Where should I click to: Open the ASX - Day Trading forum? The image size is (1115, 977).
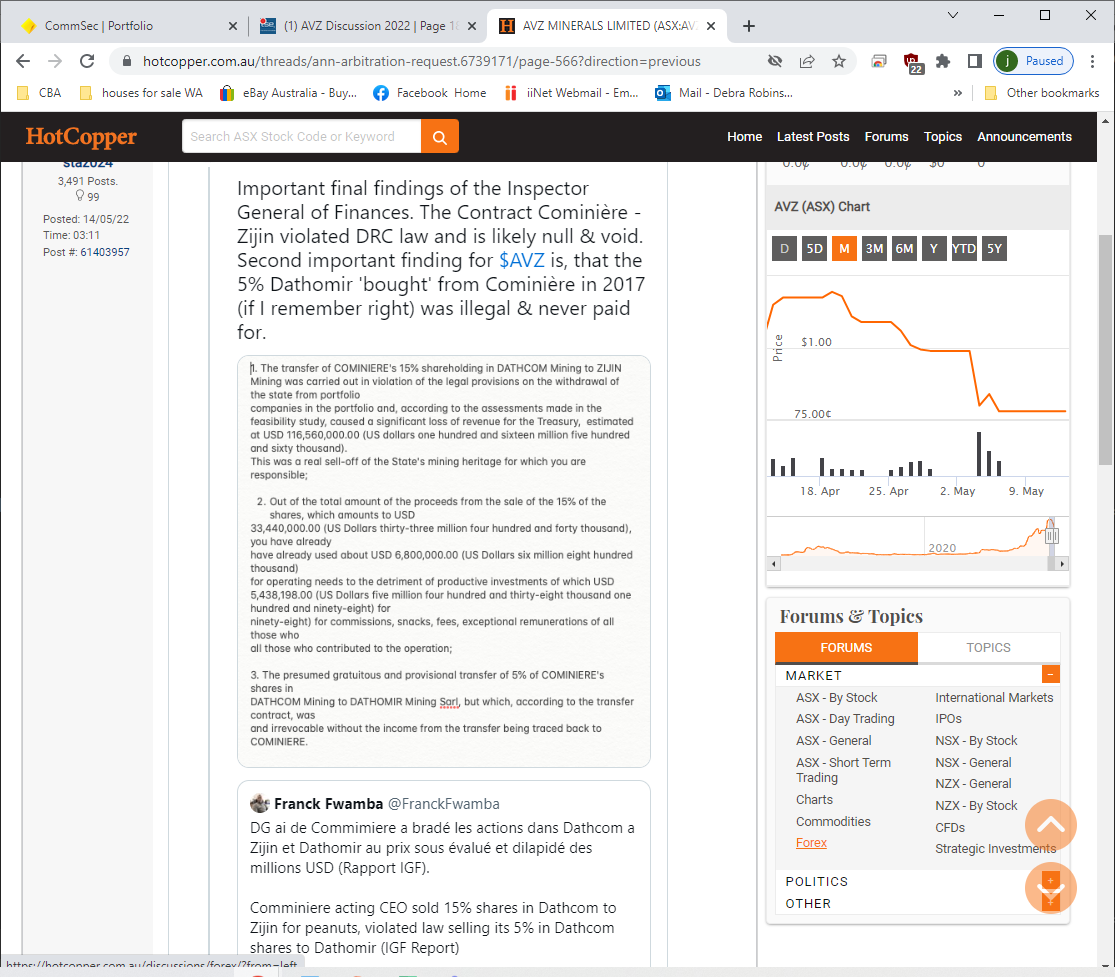[845, 719]
